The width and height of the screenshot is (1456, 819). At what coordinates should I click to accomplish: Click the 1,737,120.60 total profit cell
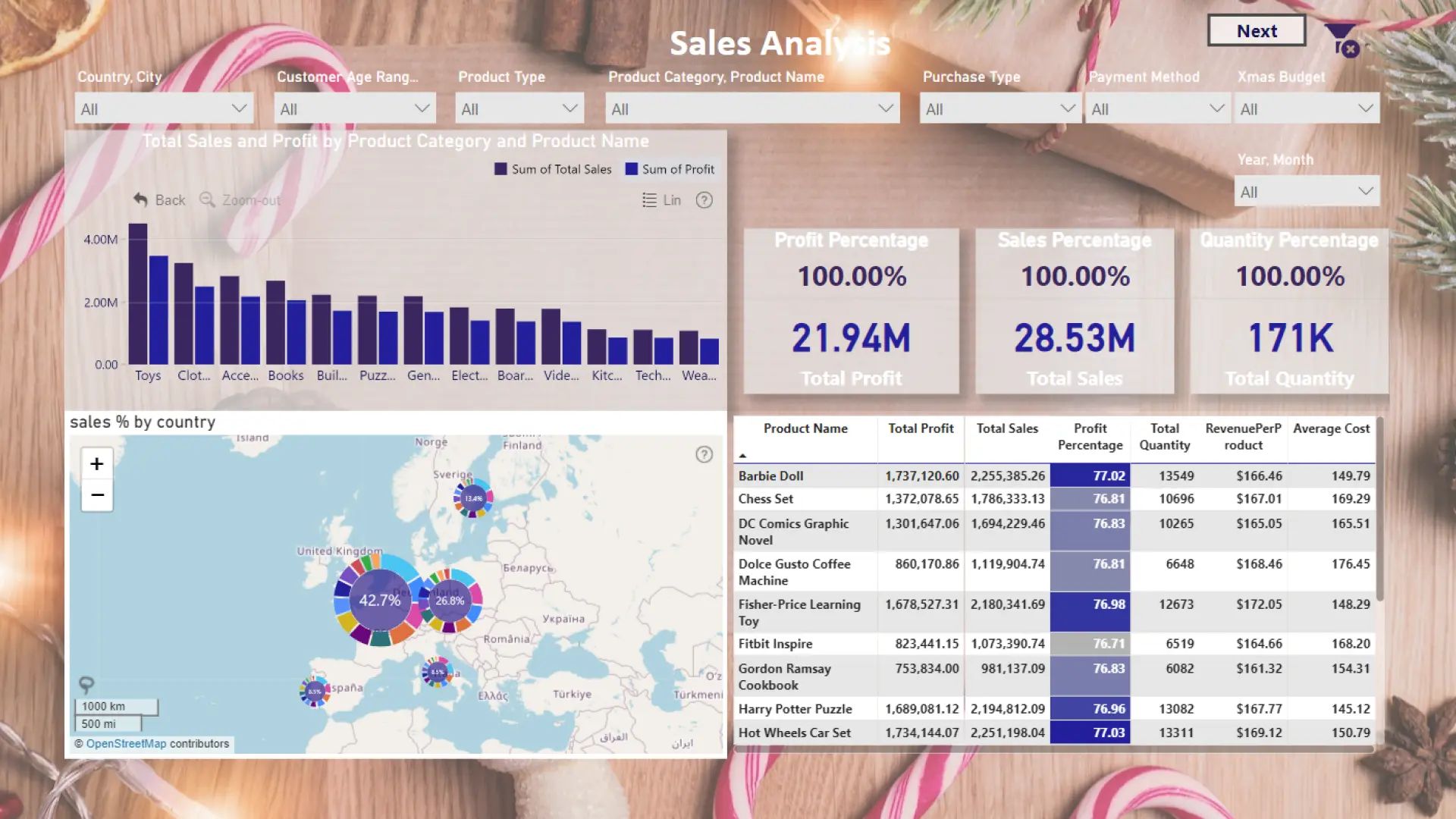pyautogui.click(x=921, y=475)
